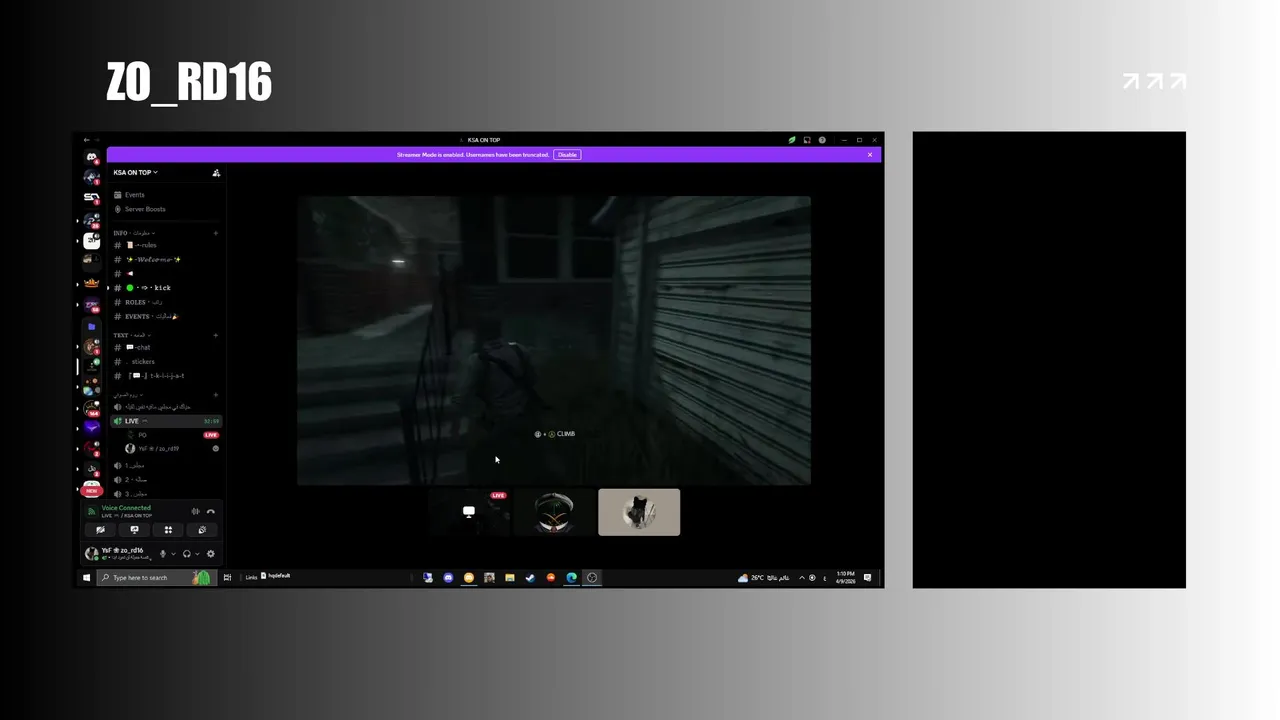Click the Discord Inbox icon in title bar
The height and width of the screenshot is (720, 1280).
pyautogui.click(x=807, y=140)
